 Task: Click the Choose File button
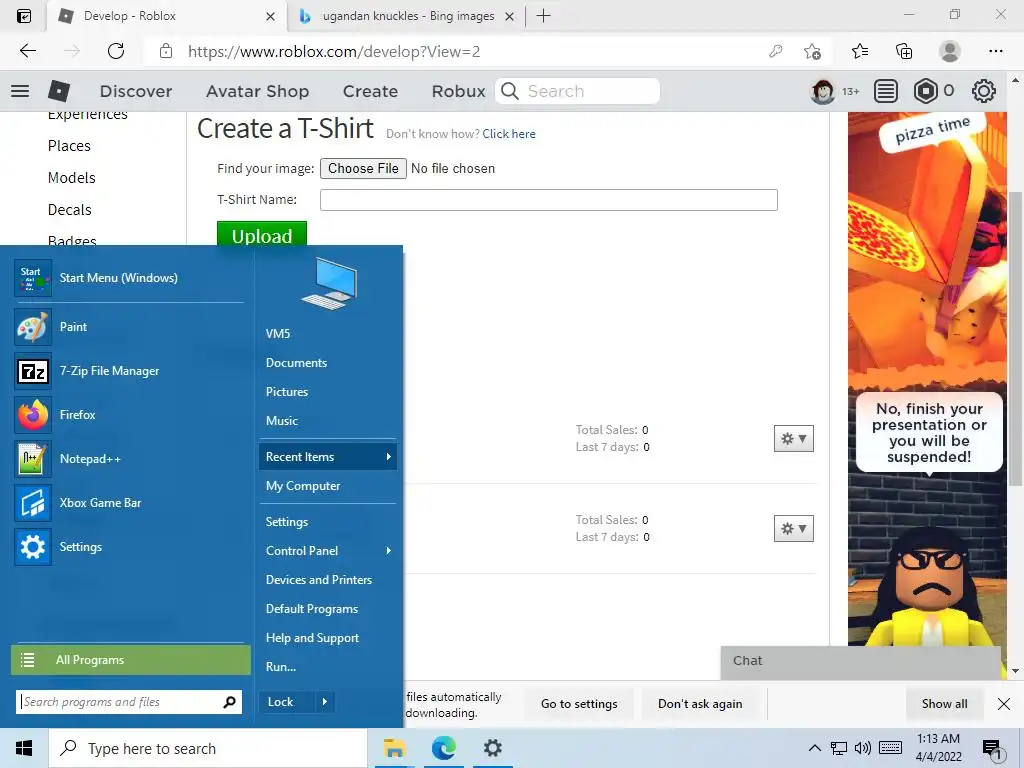(x=363, y=168)
